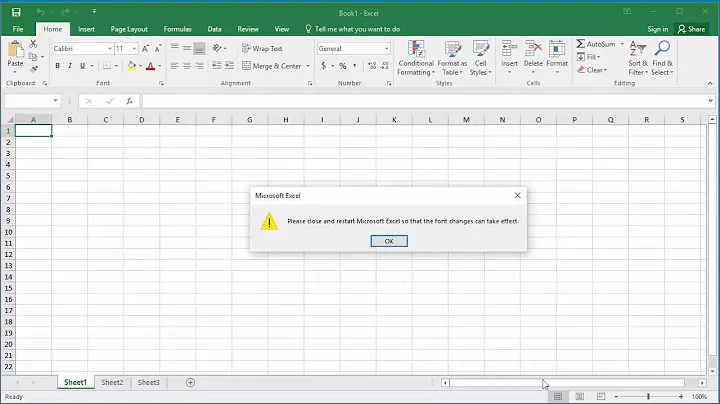The width and height of the screenshot is (720, 404).
Task: Click the Borders icon
Action: point(107,66)
